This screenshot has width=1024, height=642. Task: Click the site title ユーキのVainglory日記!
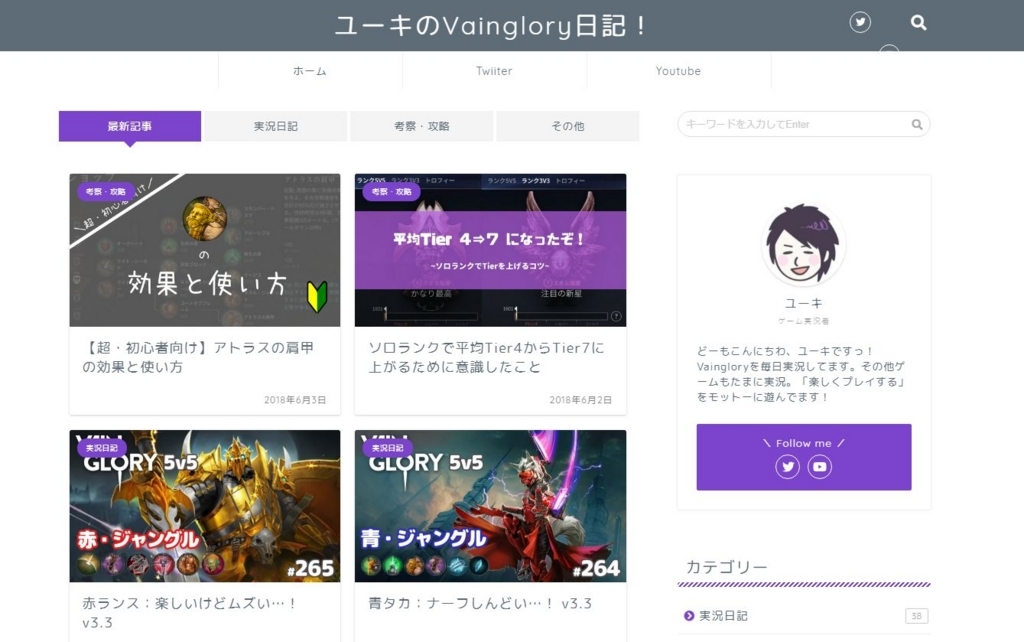point(490,25)
